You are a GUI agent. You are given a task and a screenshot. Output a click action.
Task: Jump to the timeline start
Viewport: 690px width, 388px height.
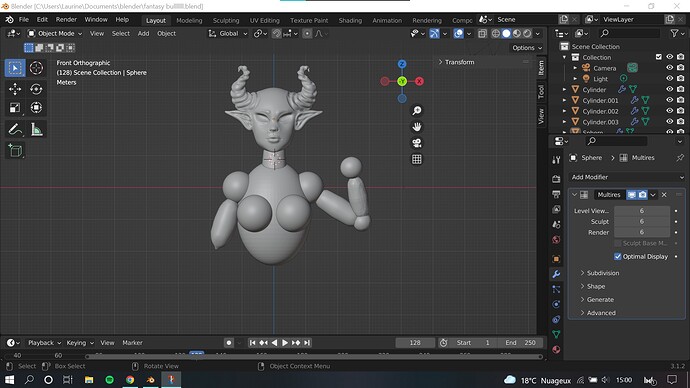[x=252, y=343]
